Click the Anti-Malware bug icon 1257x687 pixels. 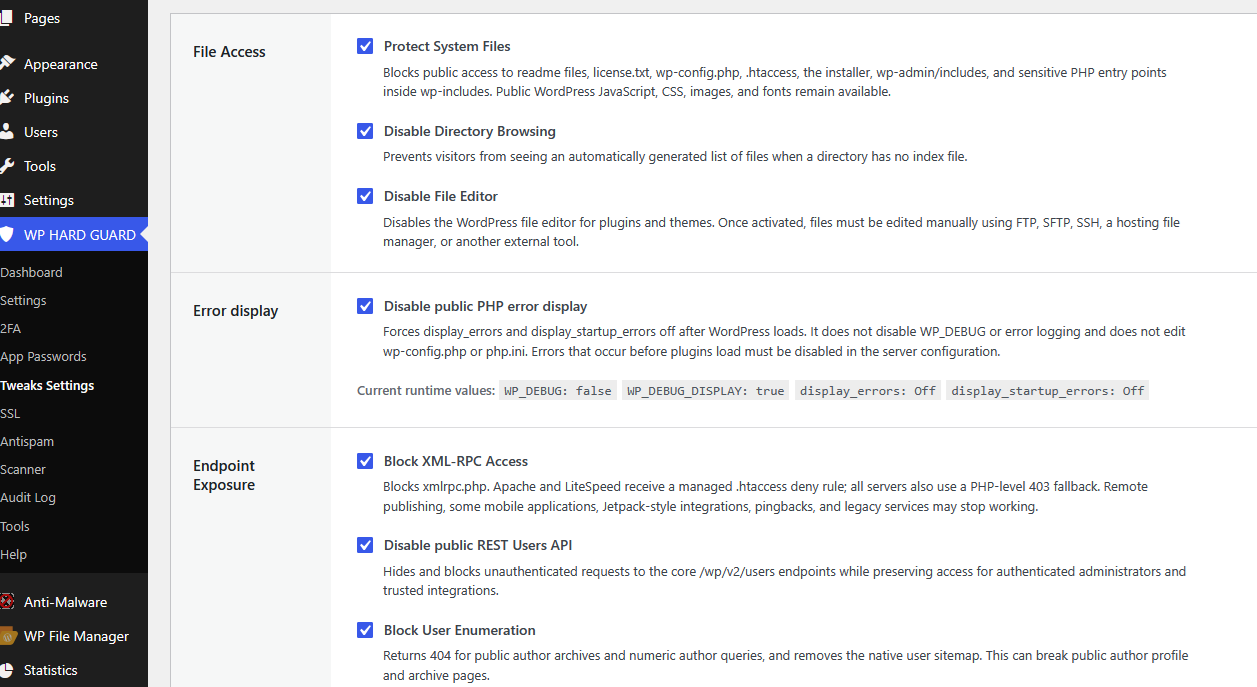[x=7, y=602]
